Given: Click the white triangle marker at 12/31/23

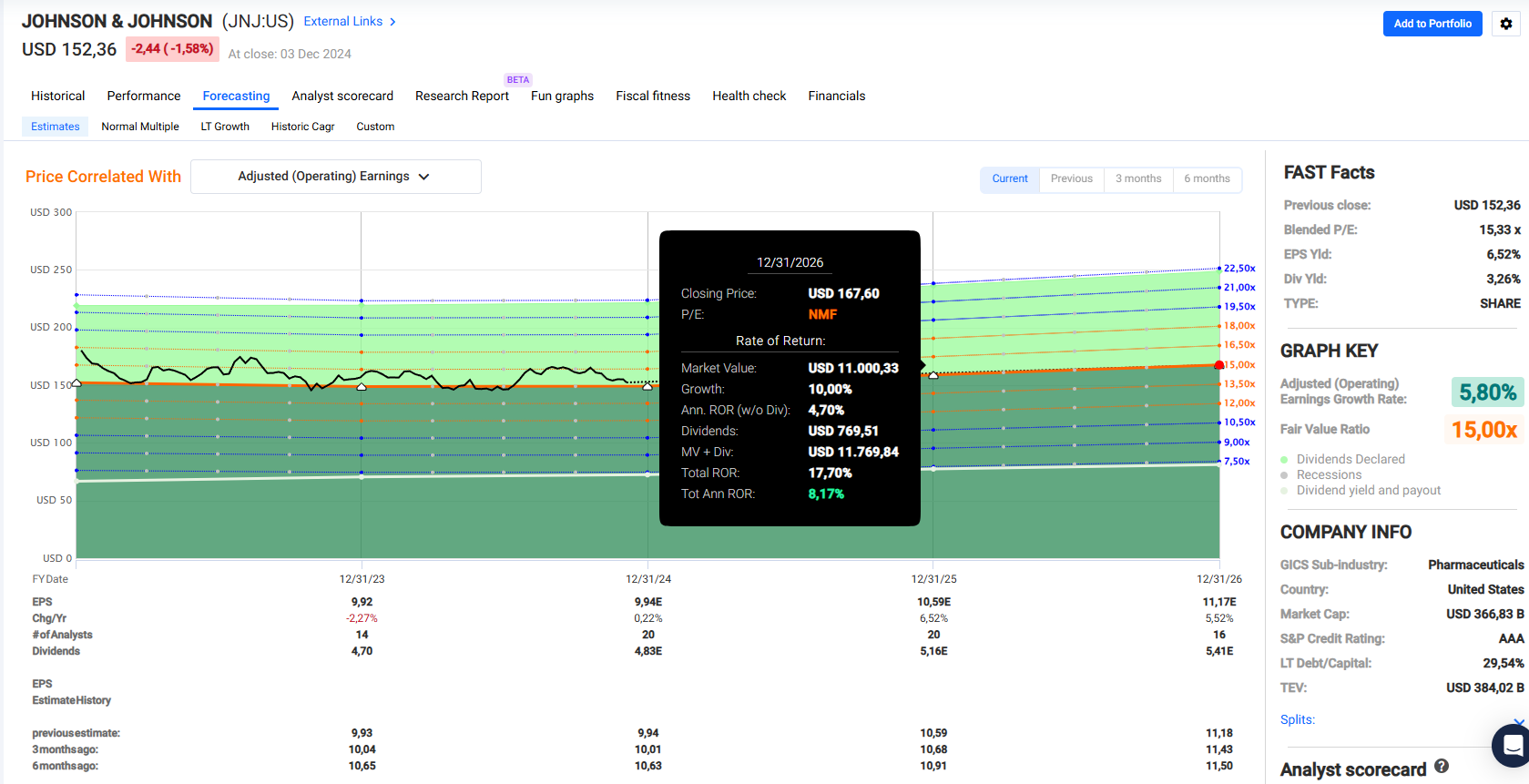Looking at the screenshot, I should pyautogui.click(x=362, y=387).
